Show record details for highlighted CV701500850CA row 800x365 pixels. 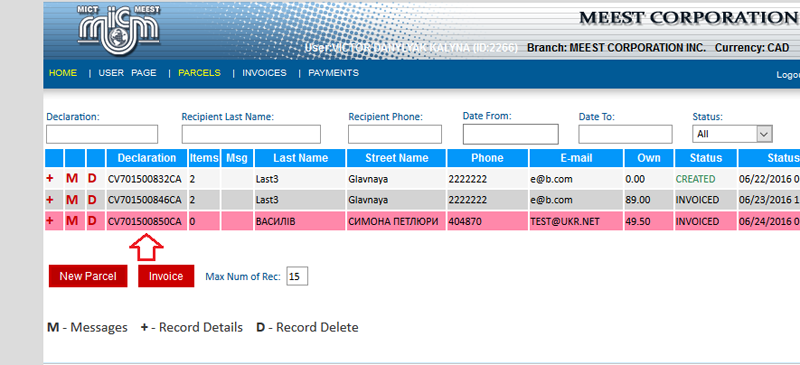[50, 221]
